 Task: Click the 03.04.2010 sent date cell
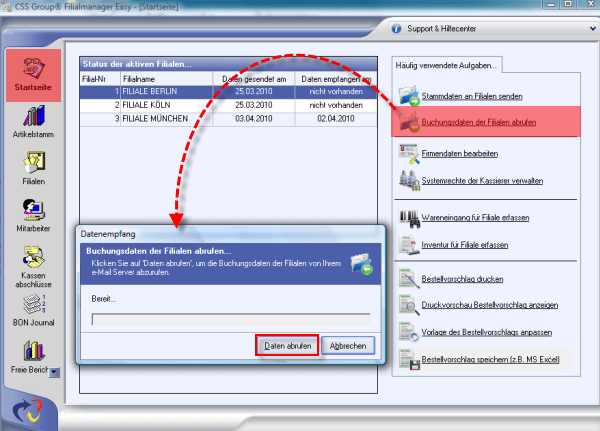pos(254,119)
